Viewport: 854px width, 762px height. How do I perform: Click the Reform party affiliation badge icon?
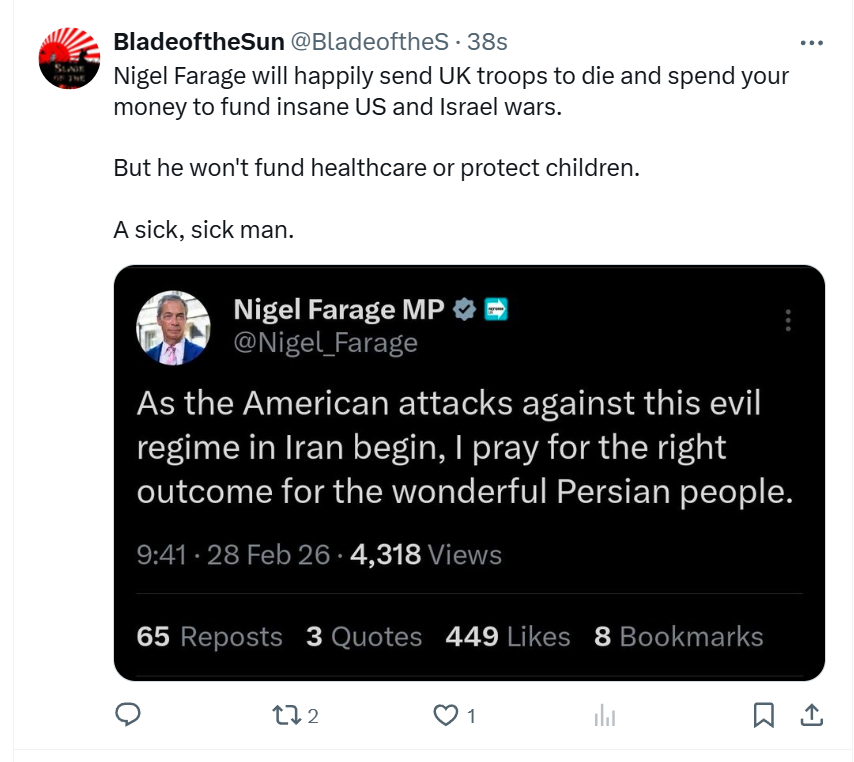coord(496,310)
